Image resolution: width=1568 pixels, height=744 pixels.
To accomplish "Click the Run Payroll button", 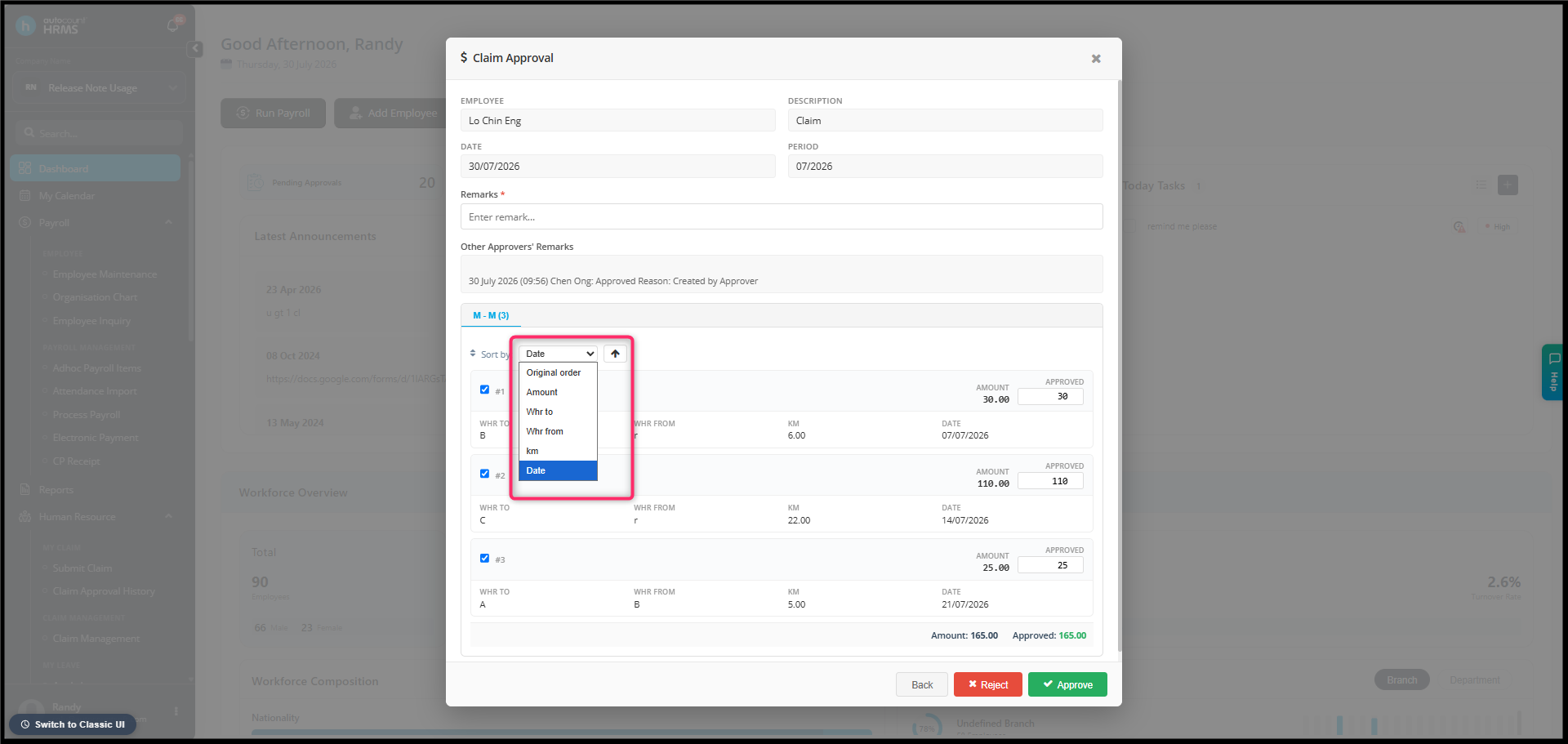I will click(273, 114).
